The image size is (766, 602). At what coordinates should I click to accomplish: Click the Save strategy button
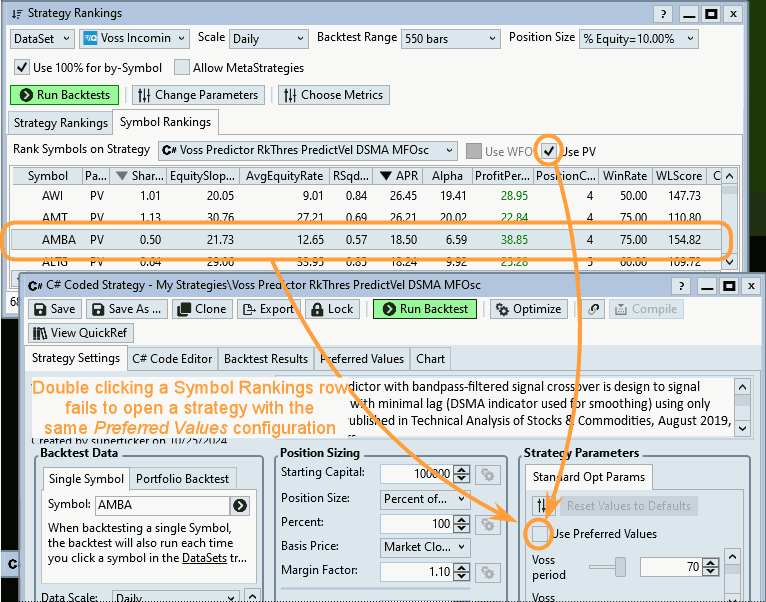(54, 309)
